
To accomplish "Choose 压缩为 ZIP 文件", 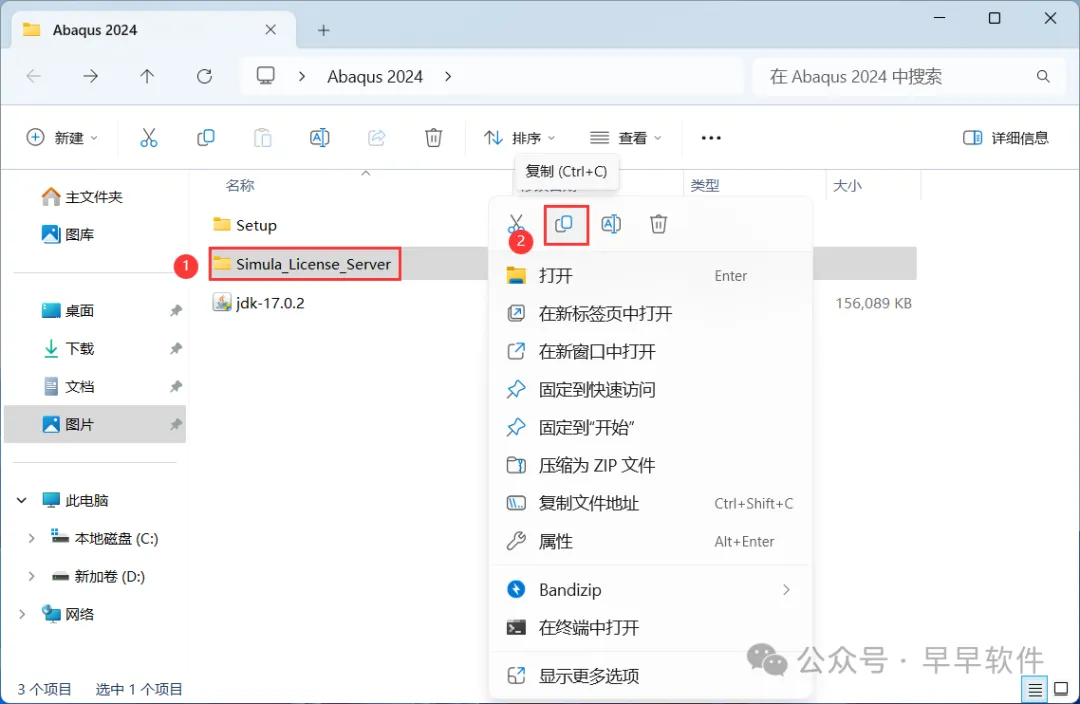I will coord(651,465).
